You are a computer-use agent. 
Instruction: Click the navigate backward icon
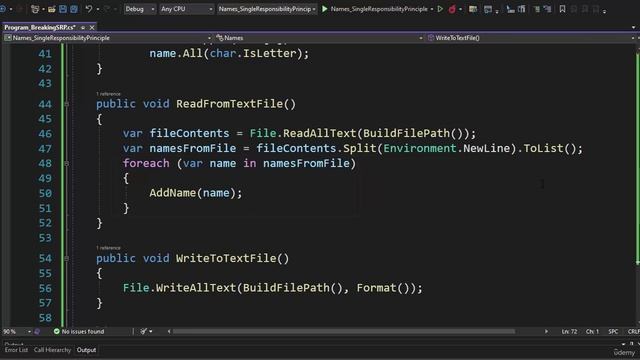tap(3, 9)
